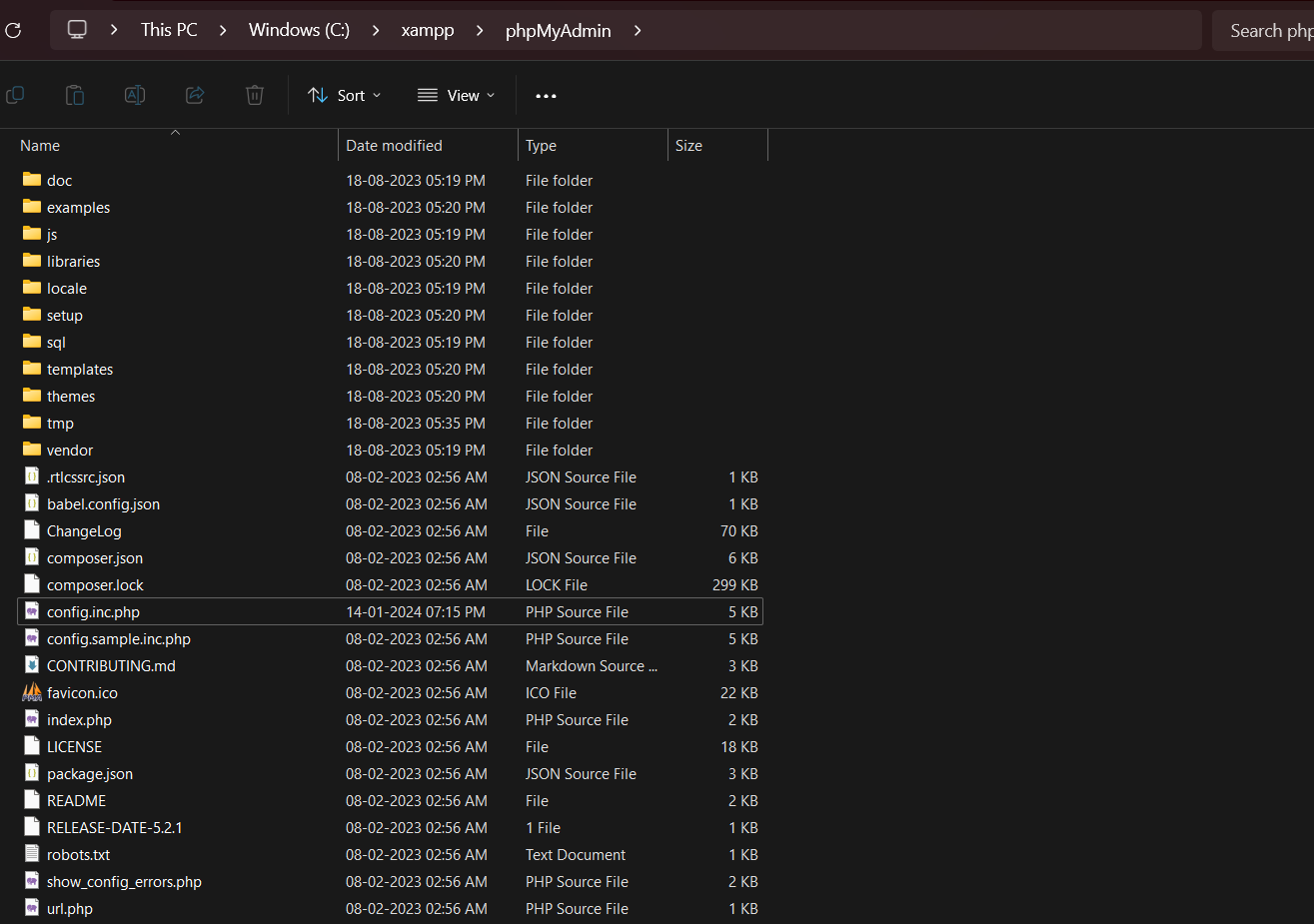Select the show_config_errors.php file name
Image resolution: width=1314 pixels, height=924 pixels.
click(x=124, y=881)
